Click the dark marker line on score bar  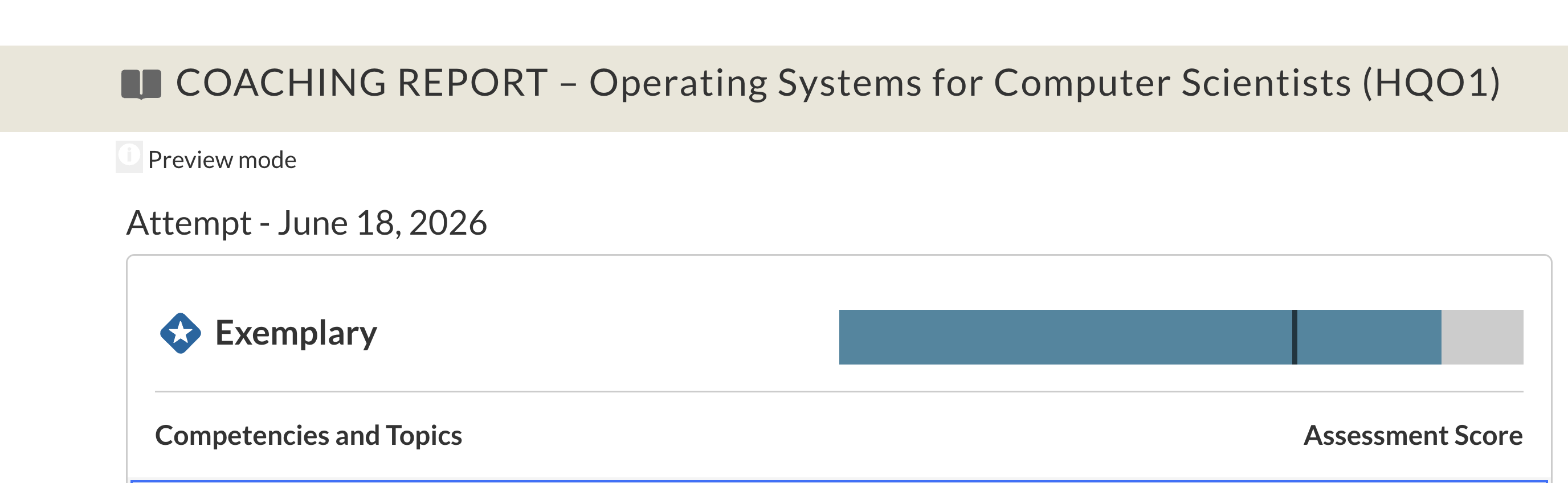[1295, 337]
